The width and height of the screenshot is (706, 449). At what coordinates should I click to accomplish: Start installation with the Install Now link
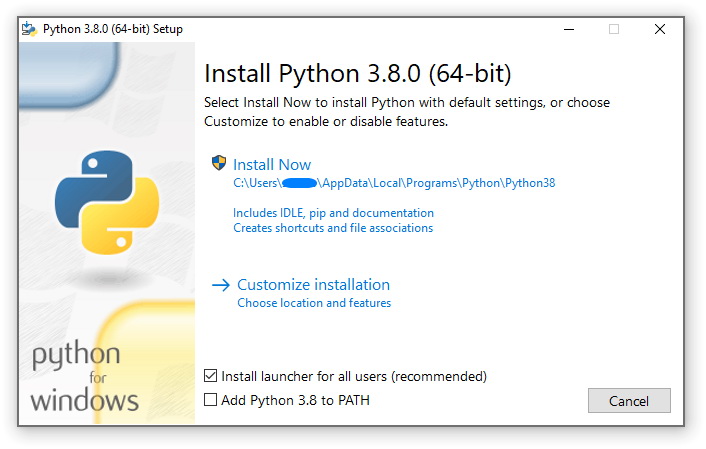click(x=272, y=165)
